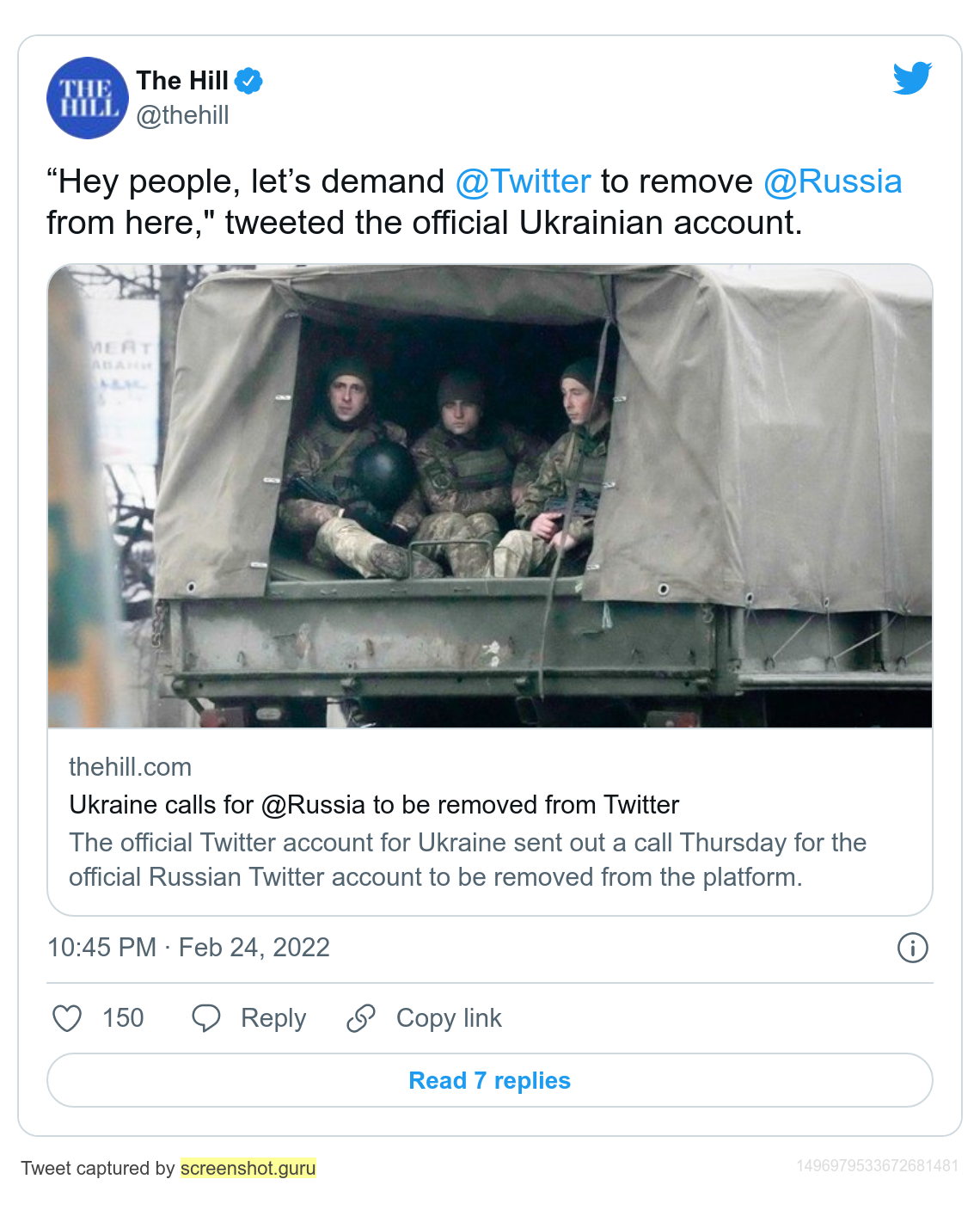Click the article description text
This screenshot has height=1216, width=980.
467,860
